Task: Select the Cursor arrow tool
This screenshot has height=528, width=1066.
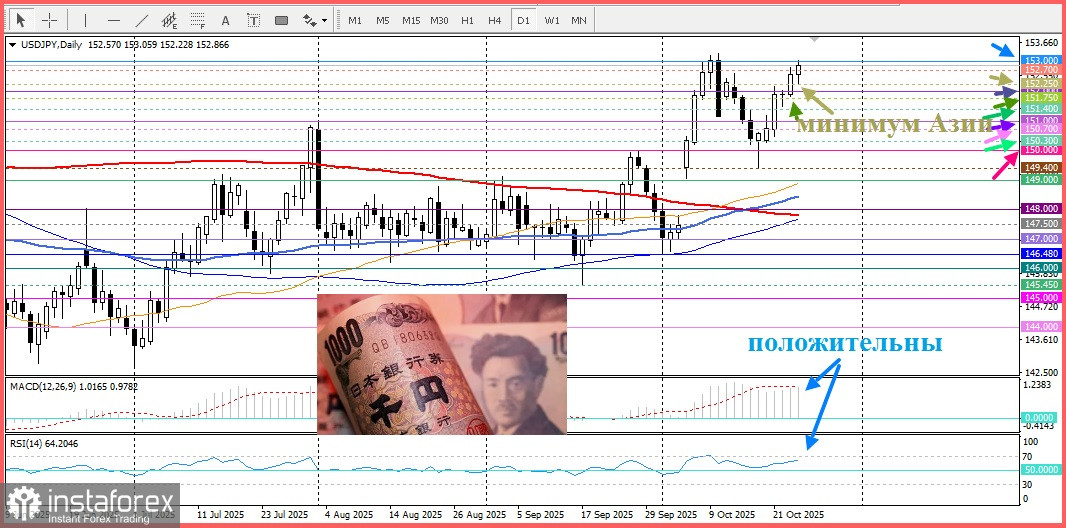Action: [20, 20]
